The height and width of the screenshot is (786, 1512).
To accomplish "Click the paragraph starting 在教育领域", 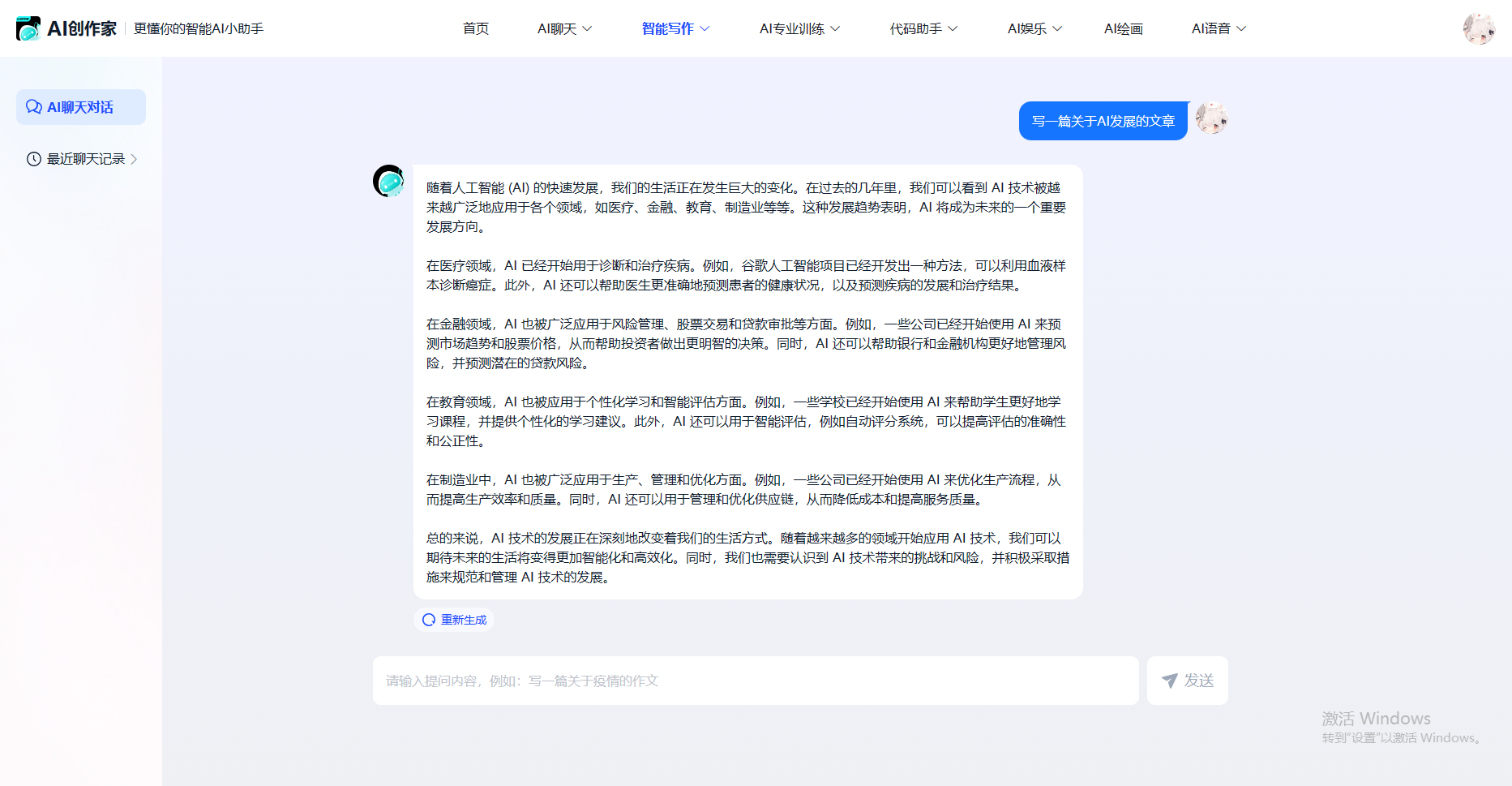I will tap(746, 422).
